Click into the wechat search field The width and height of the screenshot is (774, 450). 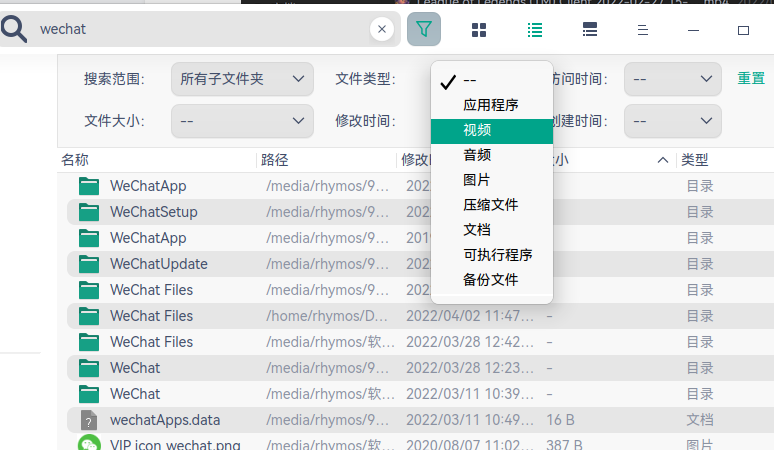(202, 29)
